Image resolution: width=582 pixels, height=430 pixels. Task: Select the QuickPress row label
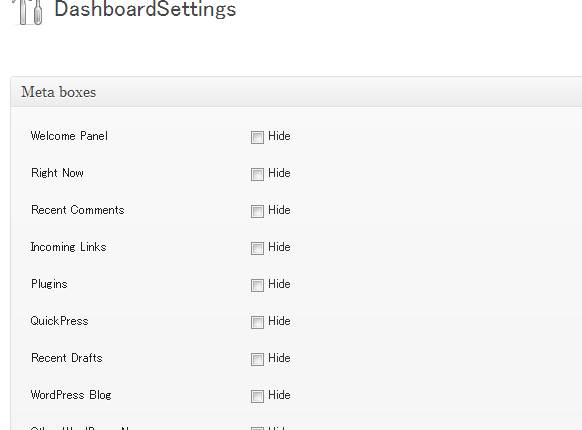[x=59, y=321]
